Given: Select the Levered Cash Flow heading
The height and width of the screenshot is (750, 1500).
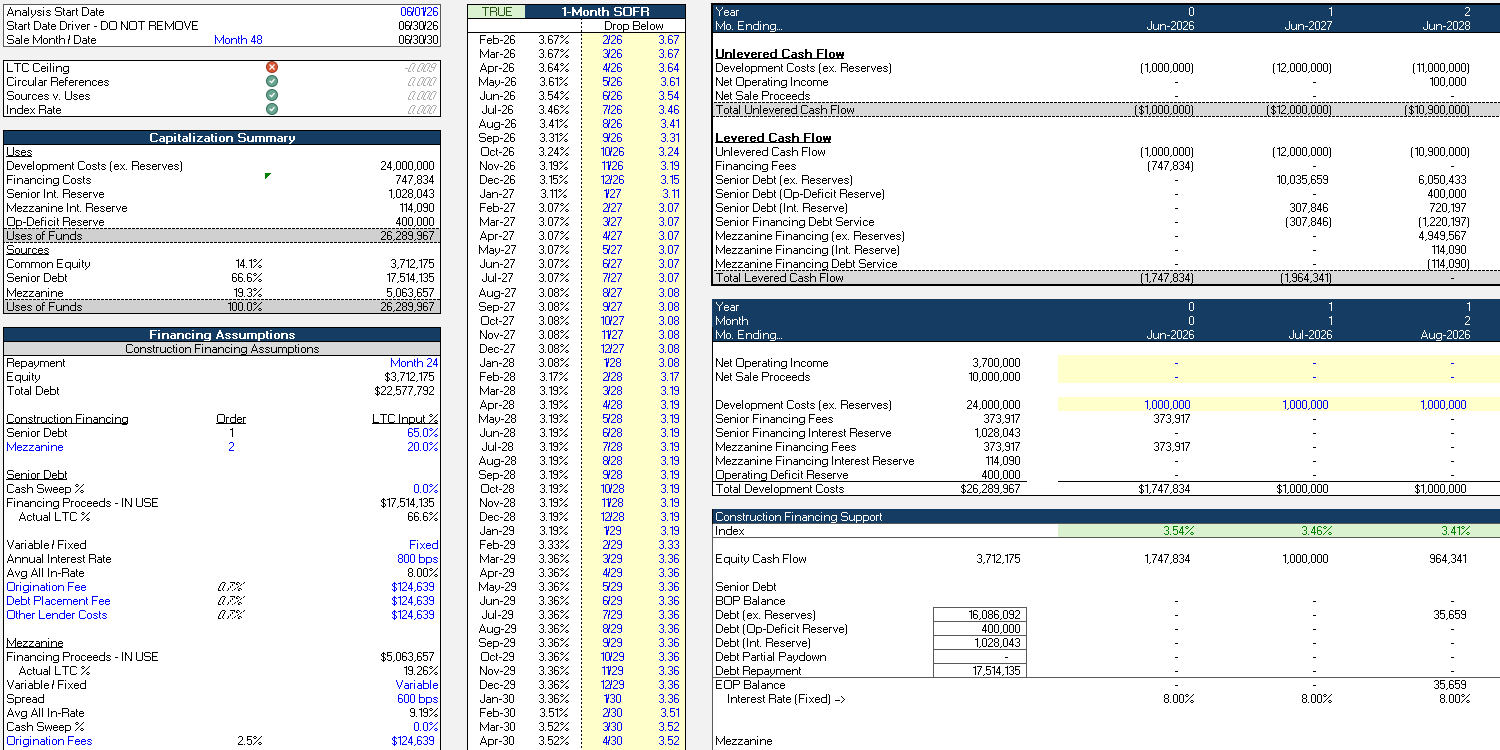Looking at the screenshot, I should click(x=773, y=138).
